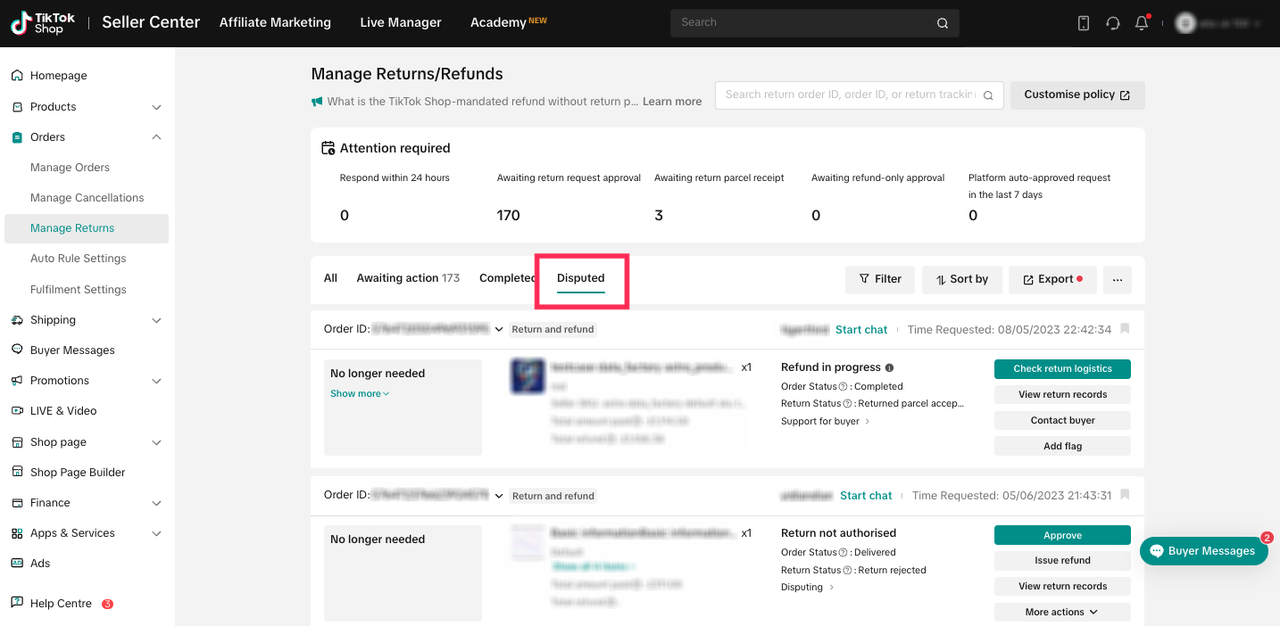Image resolution: width=1280 pixels, height=626 pixels.
Task: Open the mobile phone icon in header
Action: (x=1083, y=23)
